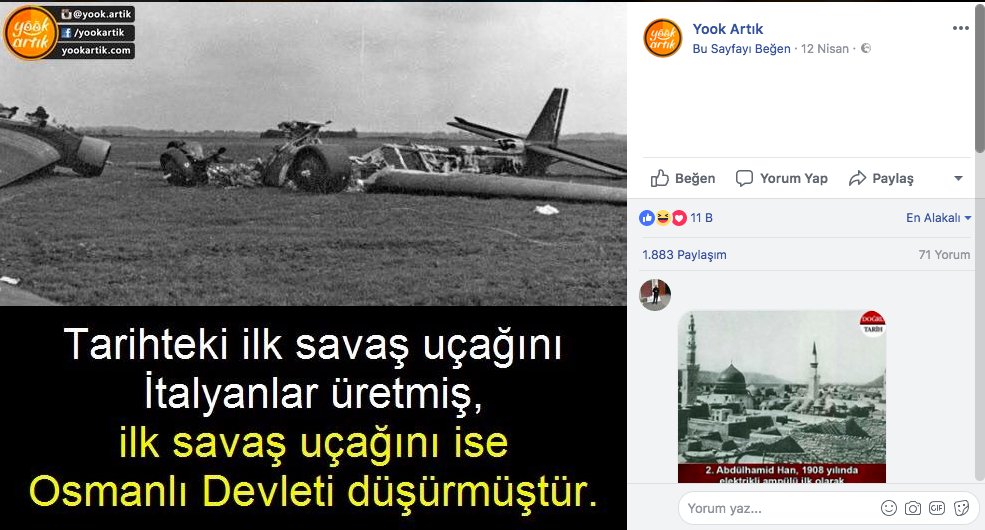Expand the En Alakalı comment sorting dropdown

939,218
